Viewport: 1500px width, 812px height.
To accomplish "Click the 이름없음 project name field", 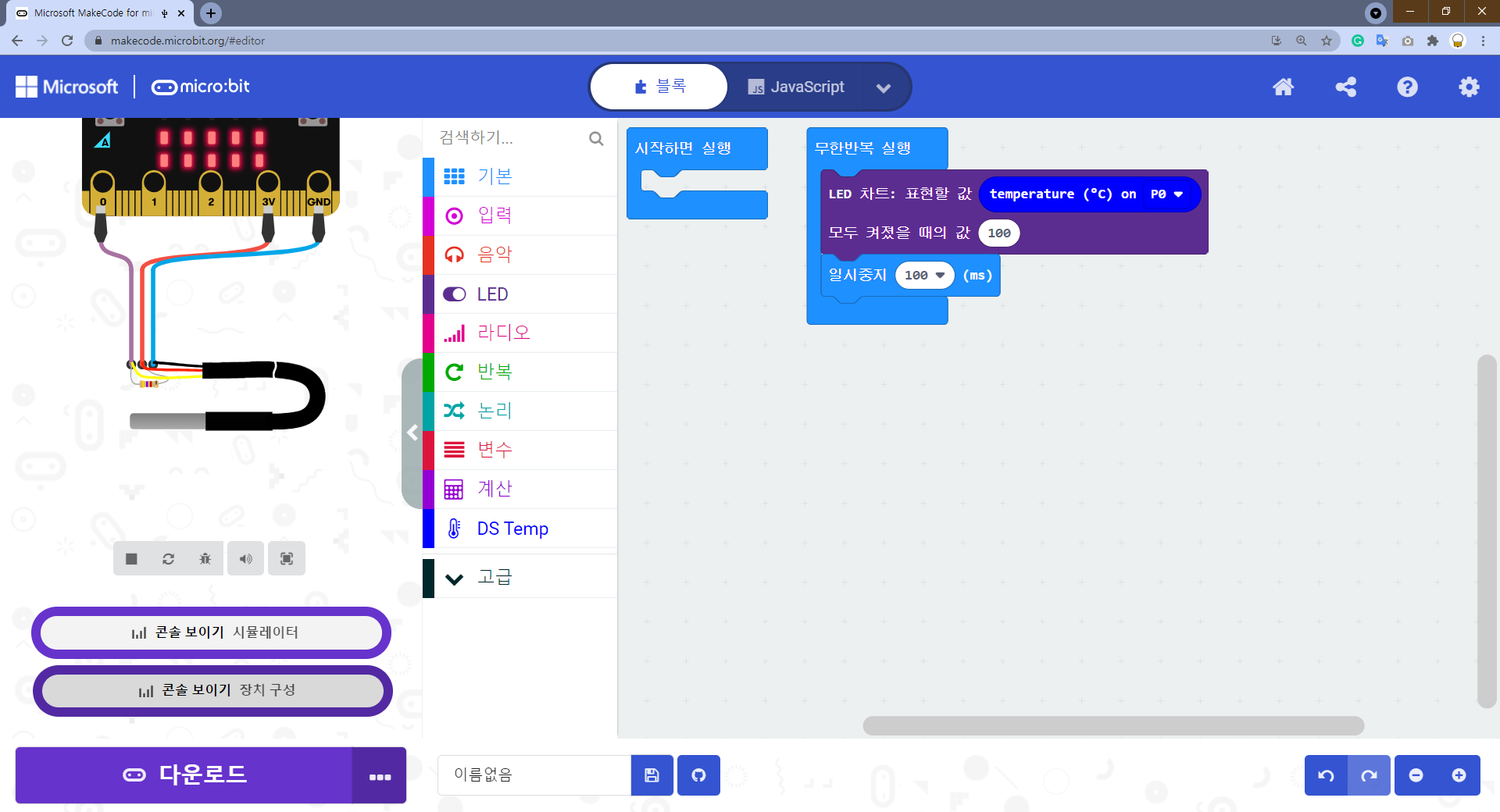I will pyautogui.click(x=534, y=775).
